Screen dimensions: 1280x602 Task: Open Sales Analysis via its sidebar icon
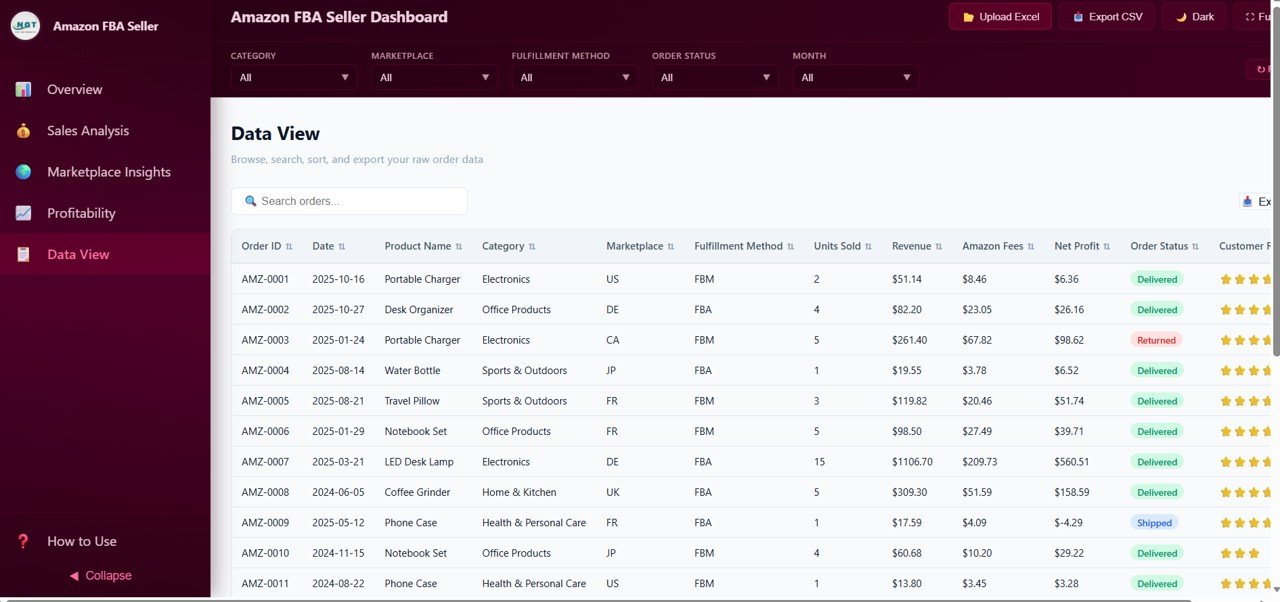coord(23,130)
